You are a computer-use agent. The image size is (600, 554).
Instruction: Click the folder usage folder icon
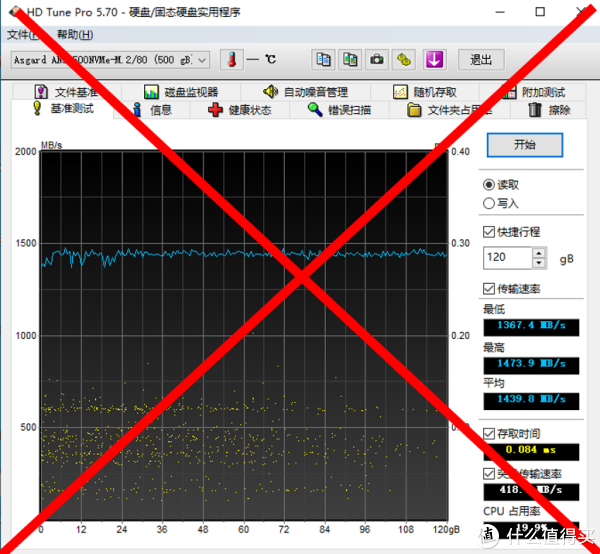[414, 110]
